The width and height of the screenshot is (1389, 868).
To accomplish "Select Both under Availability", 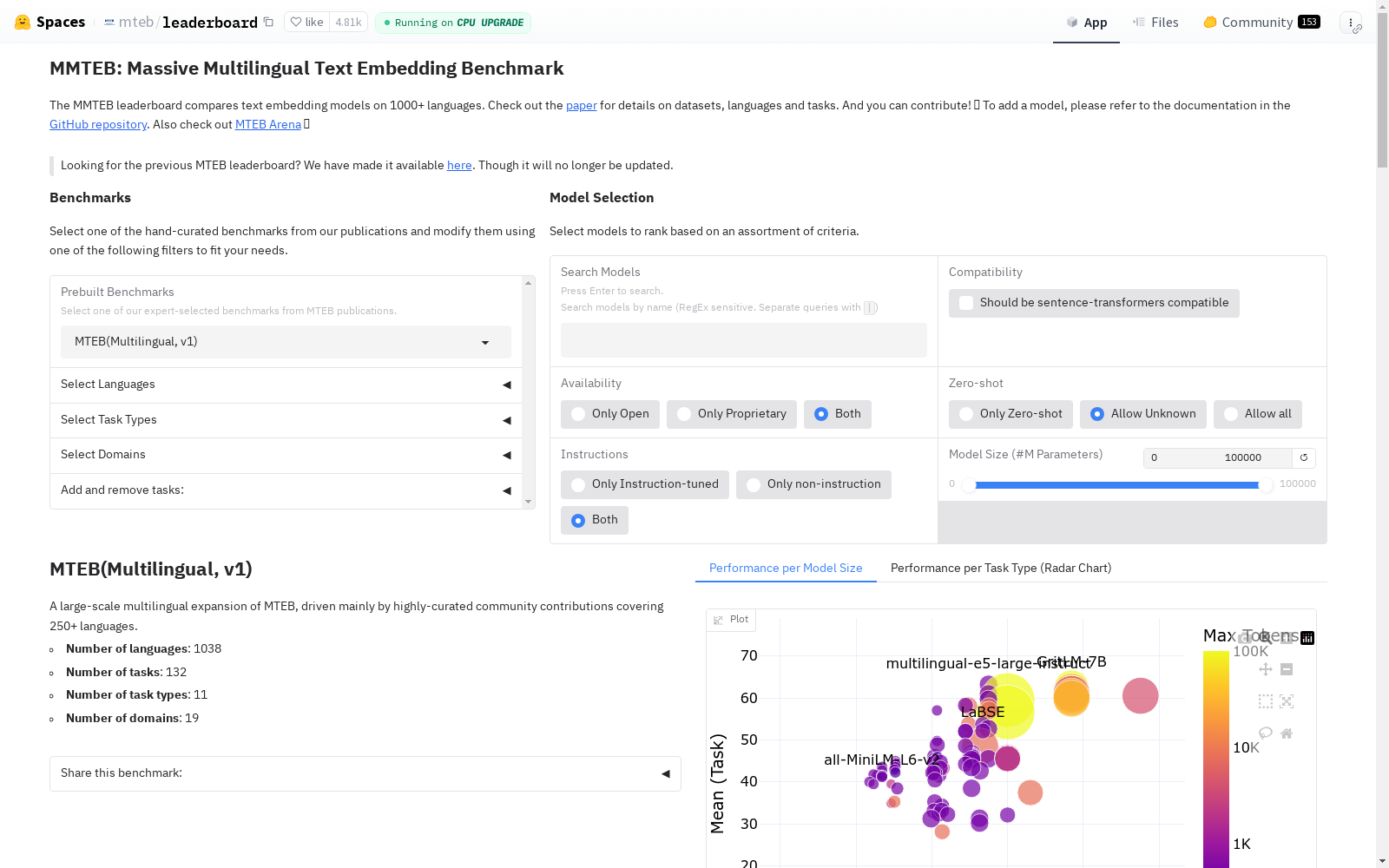I will click(x=838, y=414).
